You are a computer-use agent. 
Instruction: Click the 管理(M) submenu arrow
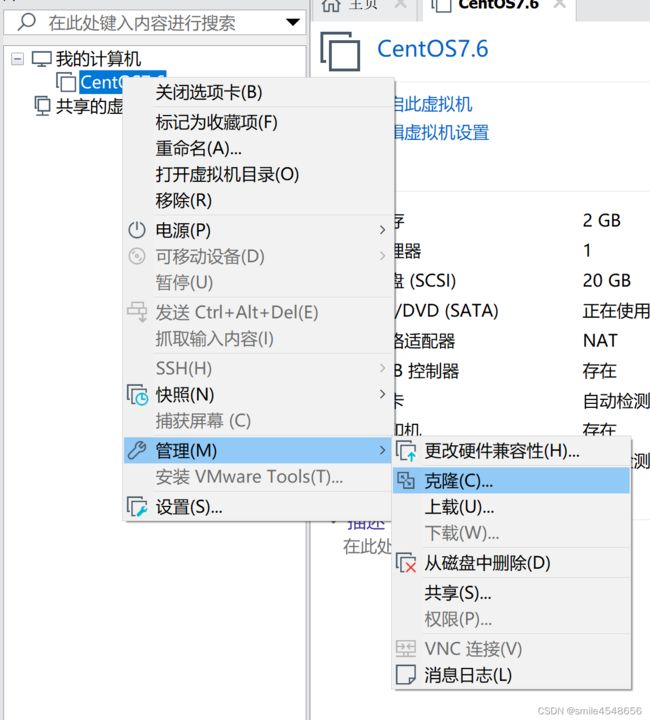click(382, 450)
